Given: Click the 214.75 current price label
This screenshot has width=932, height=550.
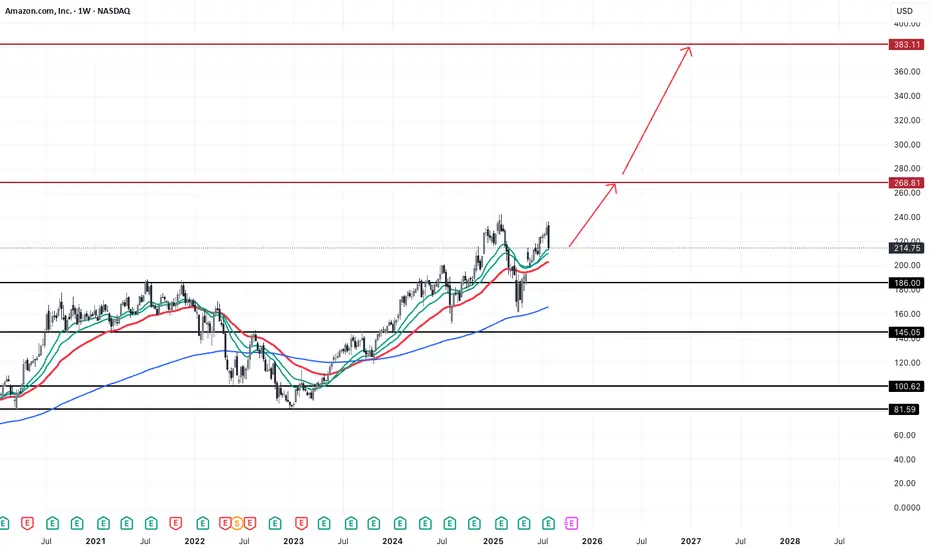Looking at the screenshot, I should click(906, 248).
